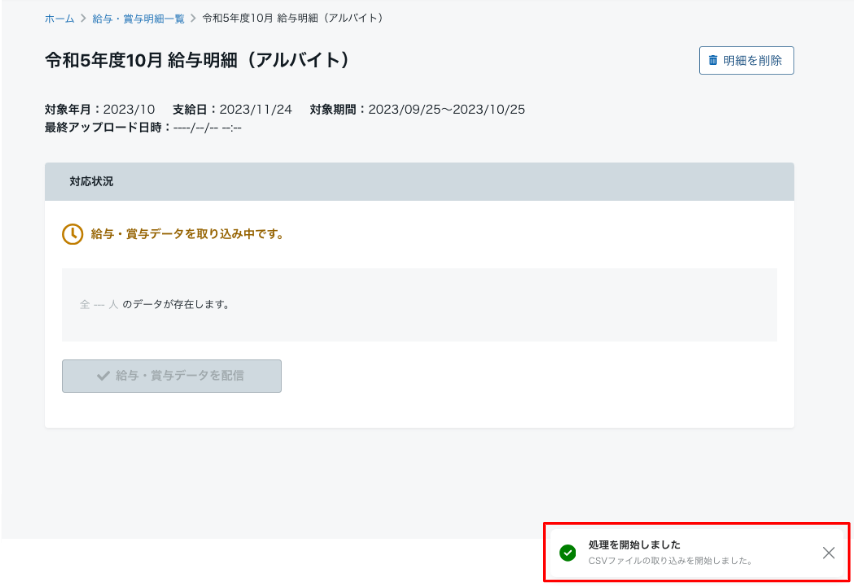Click the green checkmark icon in the notification
Screen dimensions: 856x587
coord(568,553)
